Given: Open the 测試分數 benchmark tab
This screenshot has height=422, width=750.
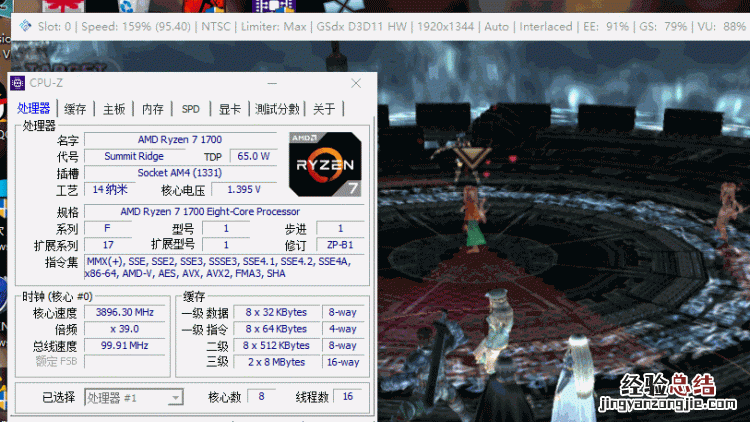Looking at the screenshot, I should click(277, 109).
